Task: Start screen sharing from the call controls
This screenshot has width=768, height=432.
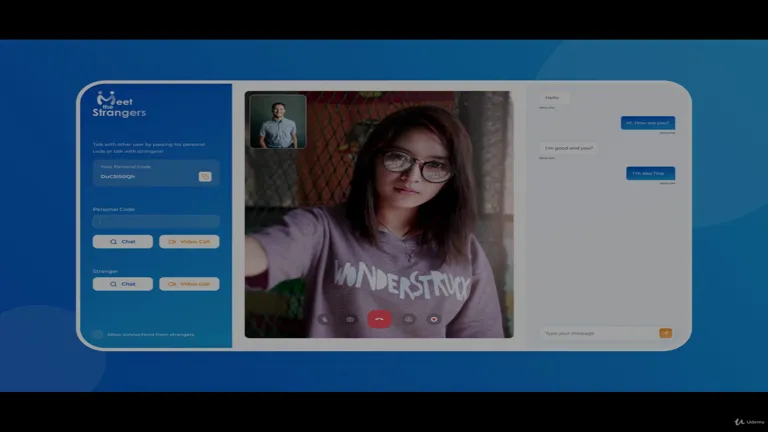Action: (x=408, y=319)
